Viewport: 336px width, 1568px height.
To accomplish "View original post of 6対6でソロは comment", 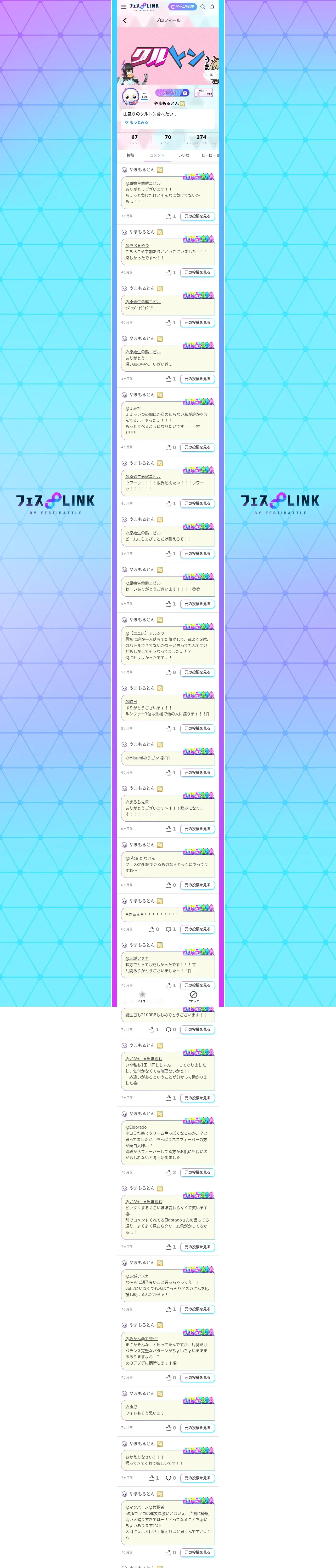I will tap(197, 1553).
